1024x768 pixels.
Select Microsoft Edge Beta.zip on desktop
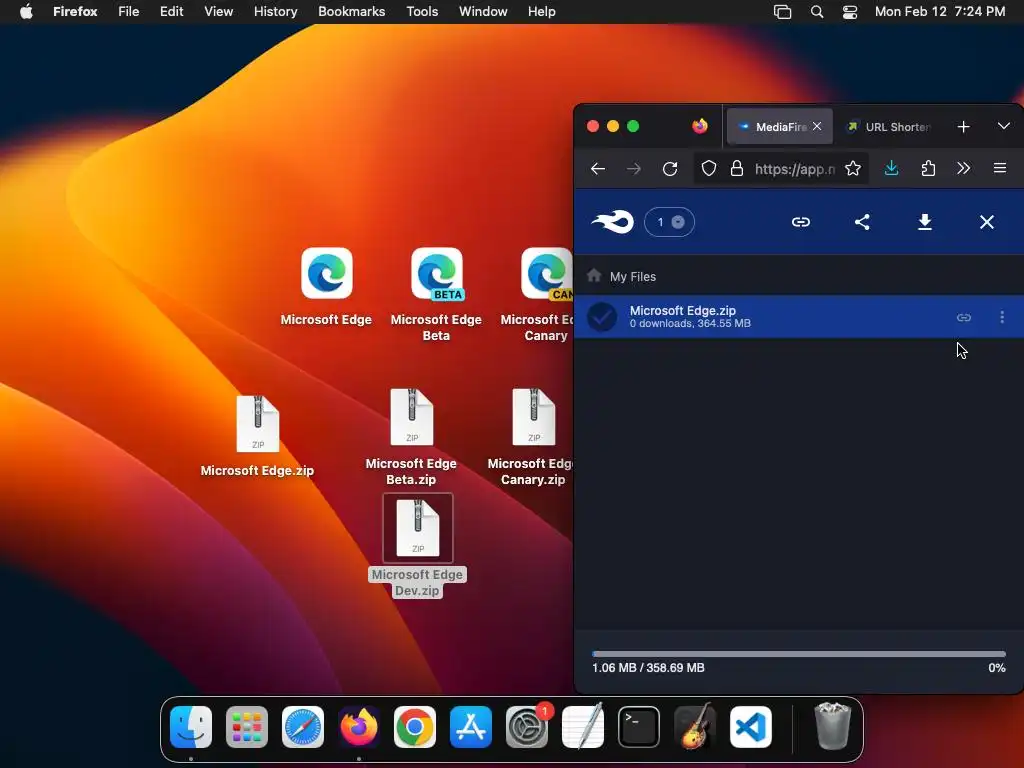click(x=411, y=418)
